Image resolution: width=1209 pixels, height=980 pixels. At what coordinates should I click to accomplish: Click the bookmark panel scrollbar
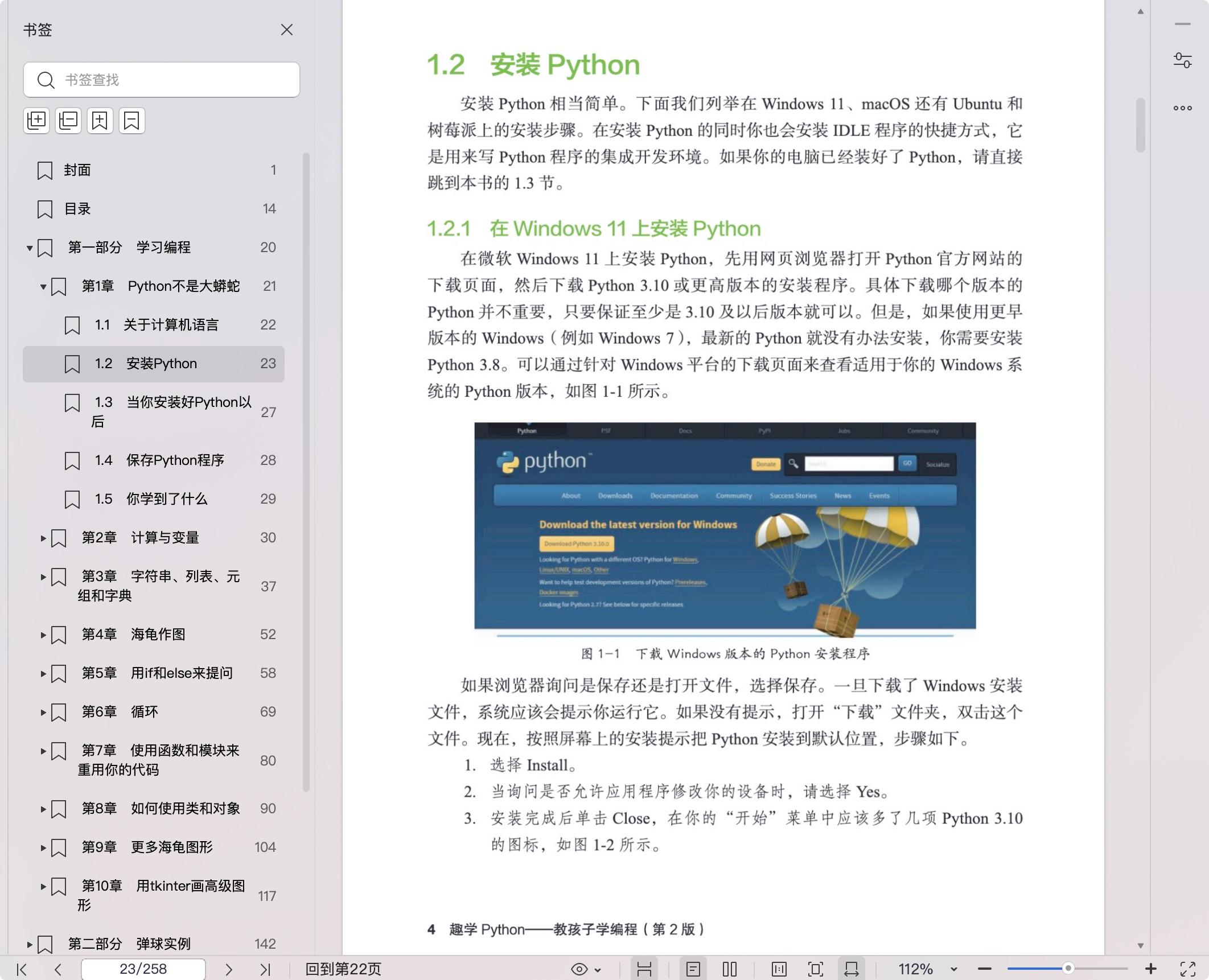pyautogui.click(x=306, y=472)
